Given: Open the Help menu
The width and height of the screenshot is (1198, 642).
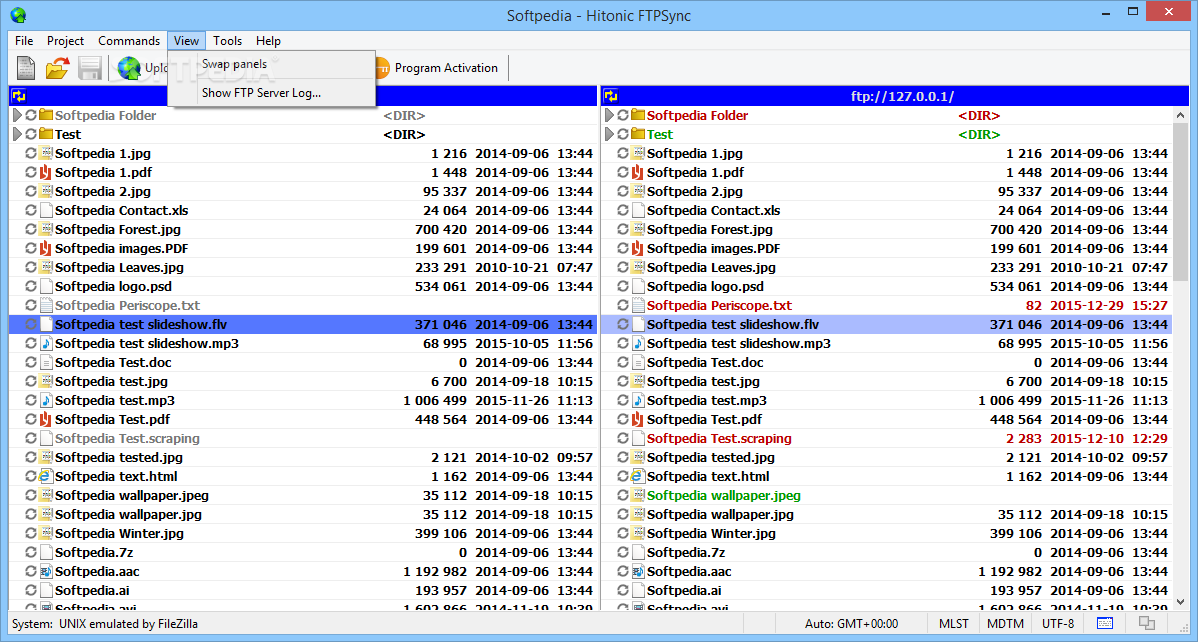Looking at the screenshot, I should click(x=268, y=41).
